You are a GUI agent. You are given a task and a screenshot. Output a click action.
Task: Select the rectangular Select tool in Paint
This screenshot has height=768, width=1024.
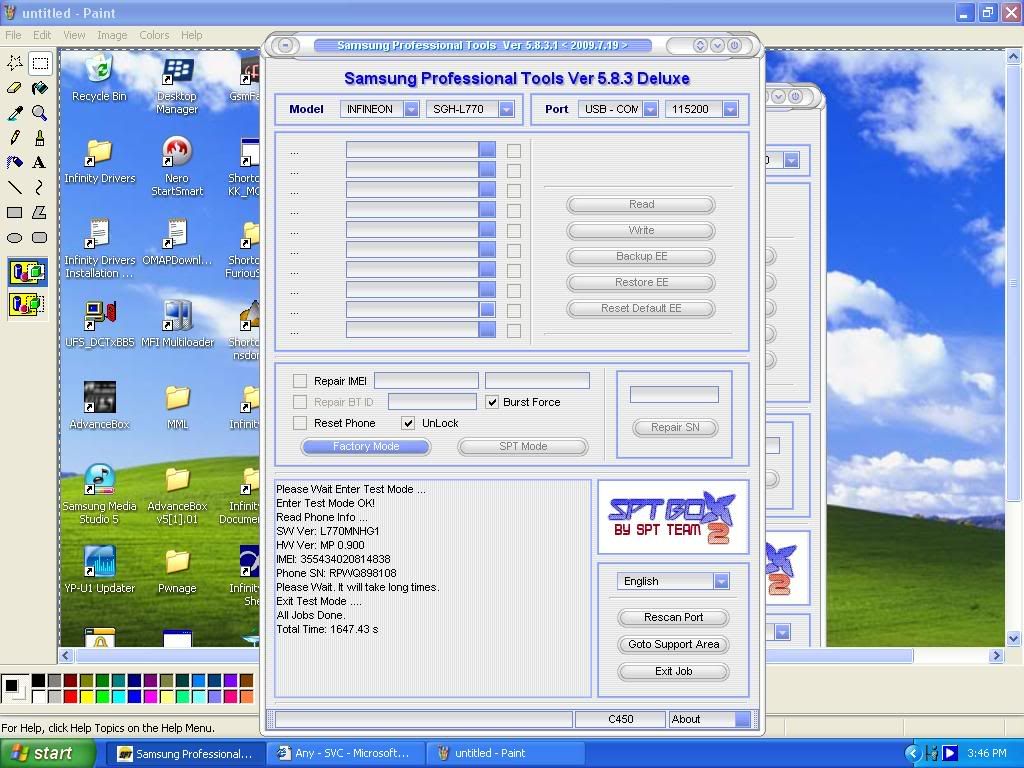click(x=40, y=63)
